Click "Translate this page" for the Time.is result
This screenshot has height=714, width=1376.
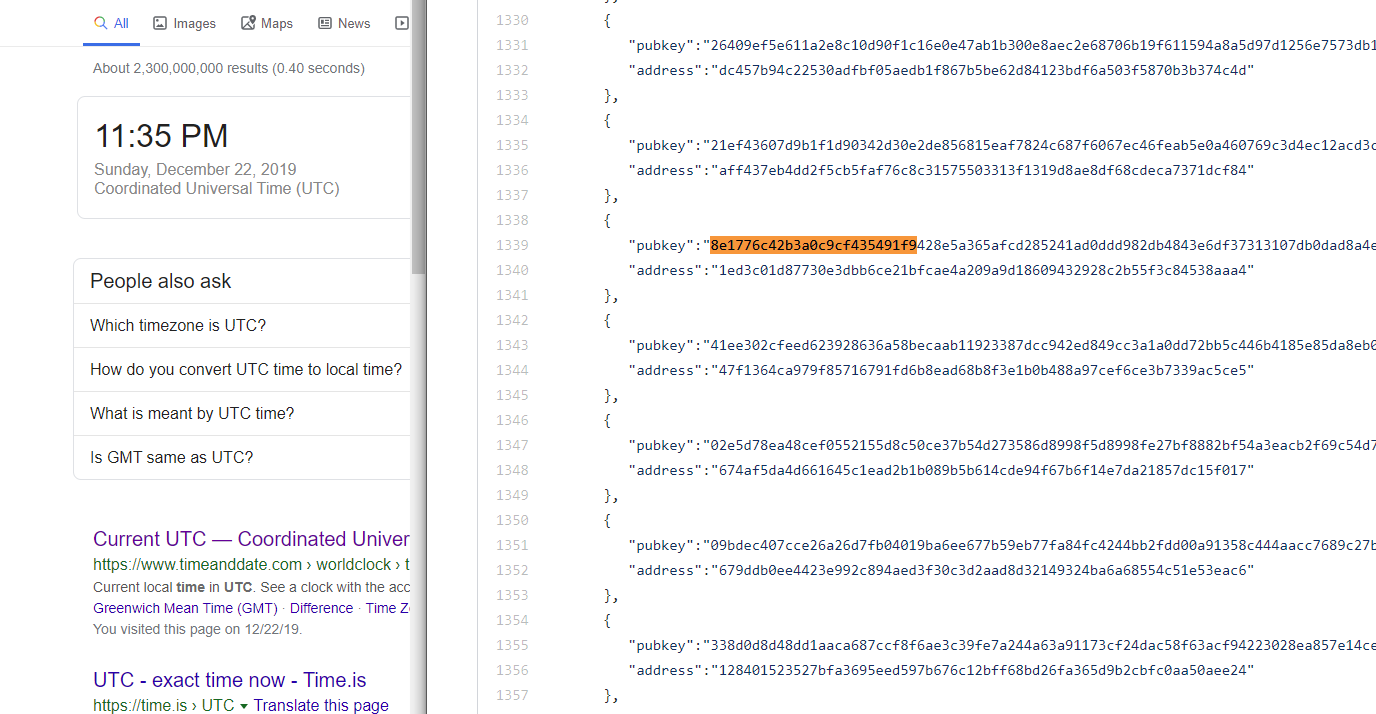(x=321, y=705)
